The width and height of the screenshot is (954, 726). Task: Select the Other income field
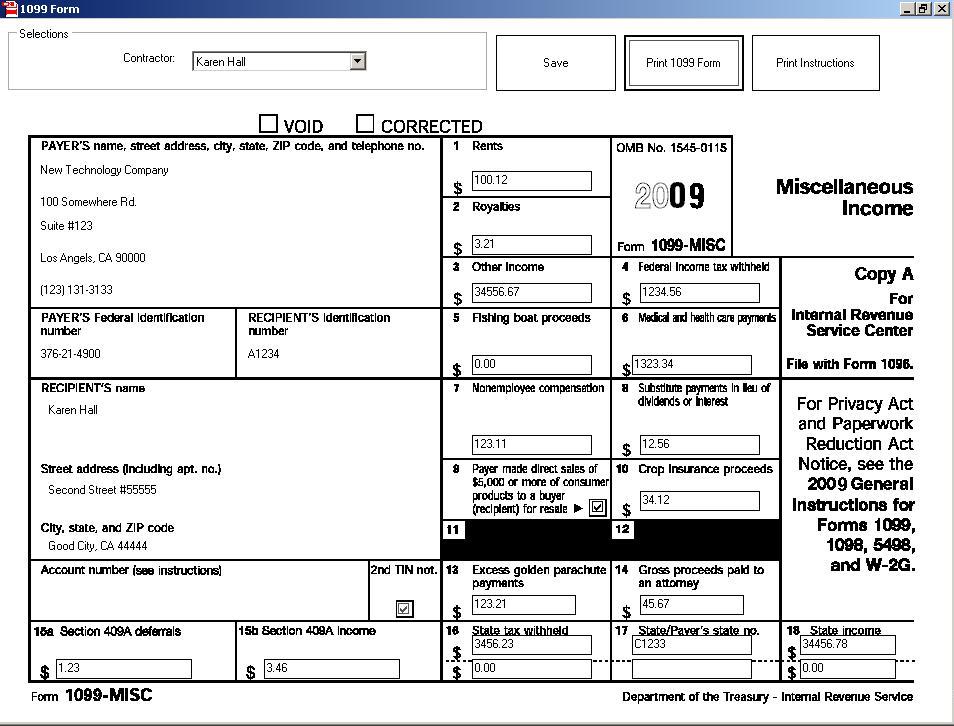coord(533,292)
